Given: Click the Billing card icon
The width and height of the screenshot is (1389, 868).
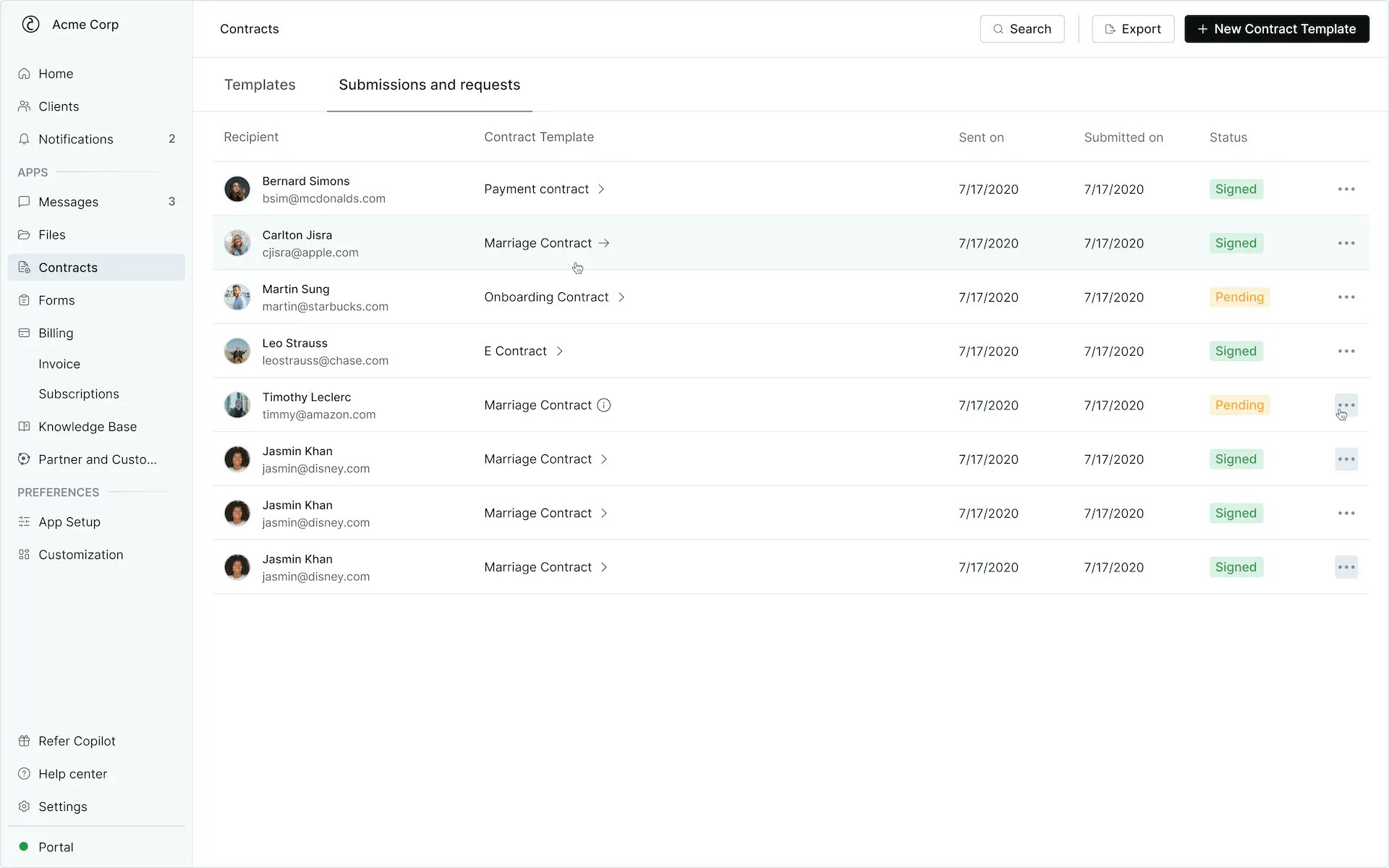Looking at the screenshot, I should tap(24, 333).
